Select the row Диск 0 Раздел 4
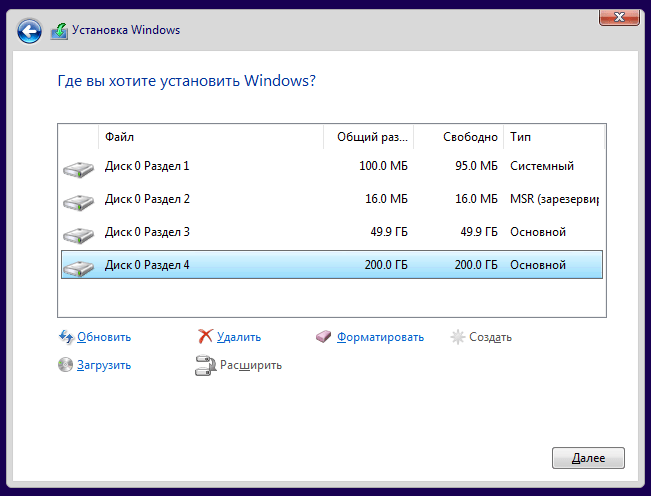 pos(332,264)
